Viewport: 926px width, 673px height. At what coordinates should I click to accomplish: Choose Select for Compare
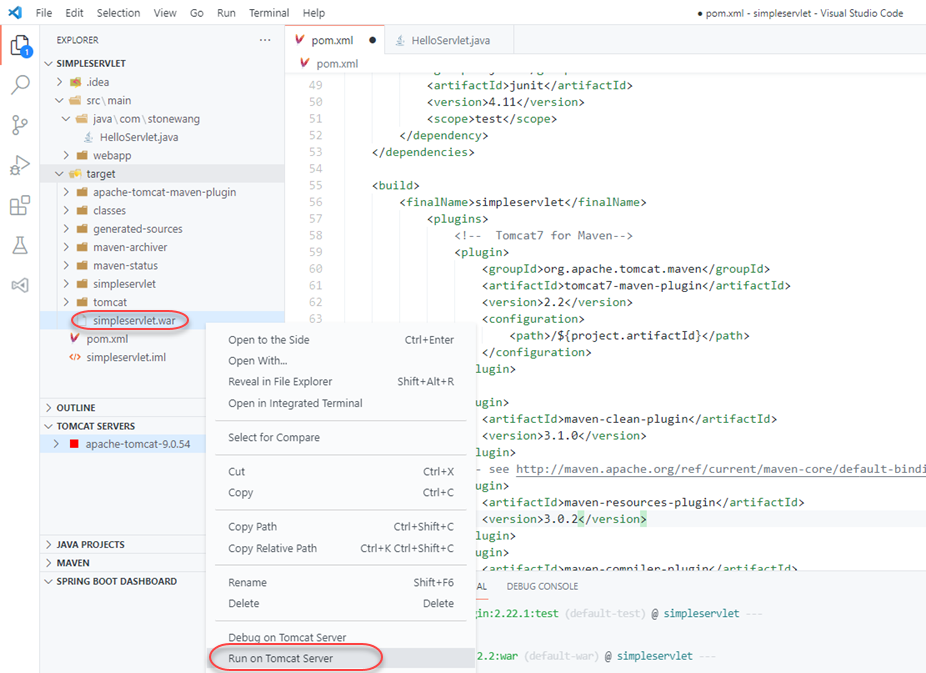coord(341,437)
